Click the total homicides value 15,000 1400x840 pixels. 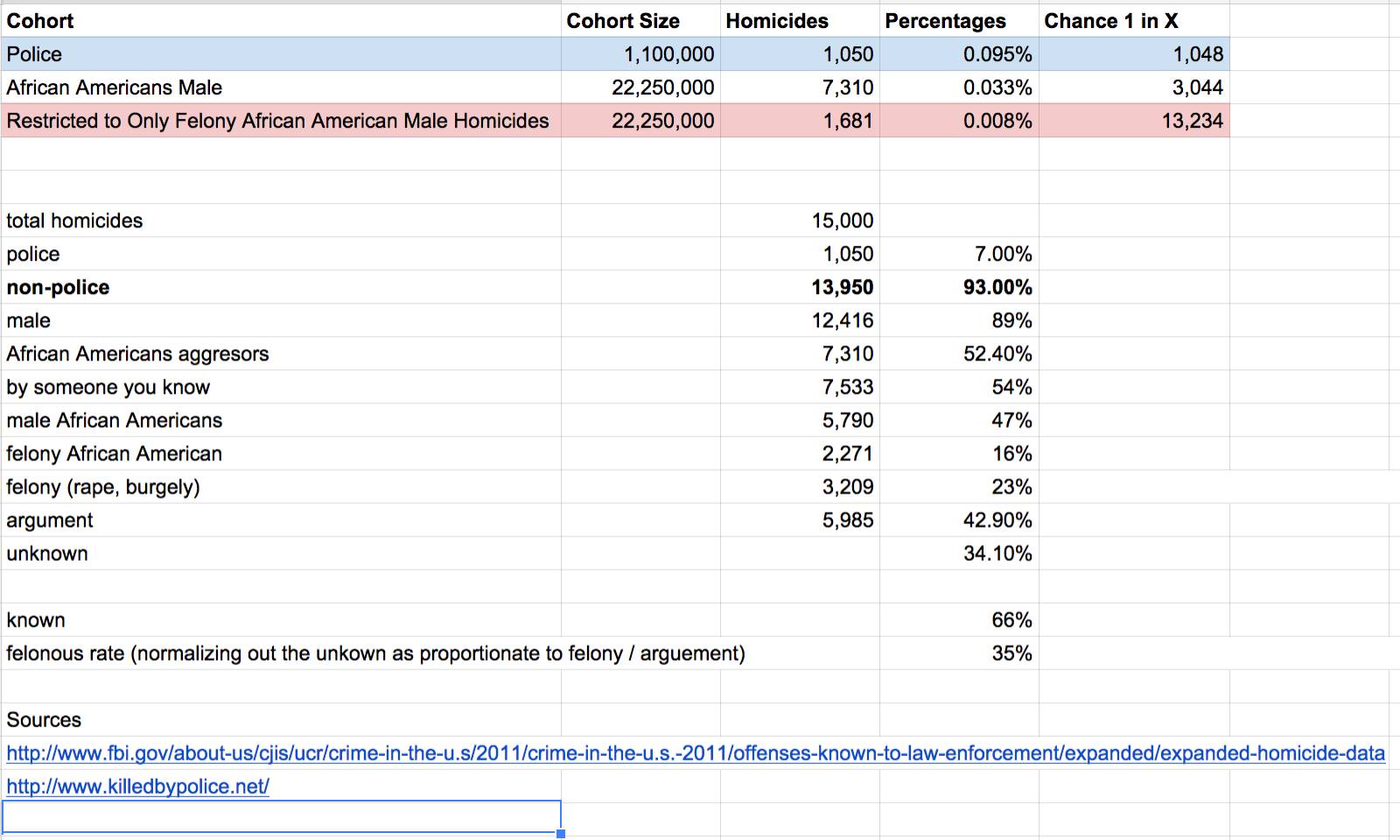coord(842,220)
